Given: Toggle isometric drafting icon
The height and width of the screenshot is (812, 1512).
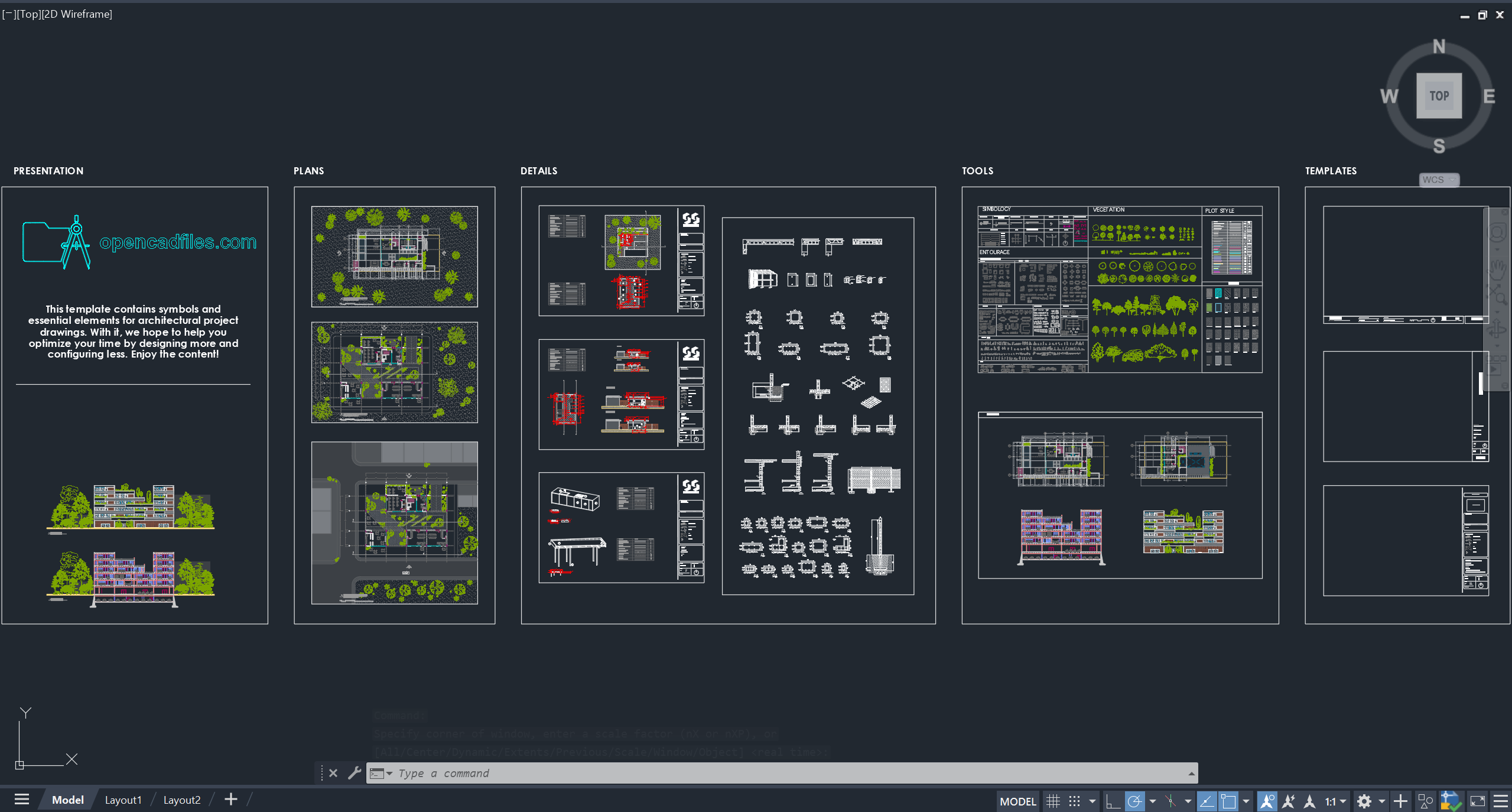Looking at the screenshot, I should coord(1170,801).
